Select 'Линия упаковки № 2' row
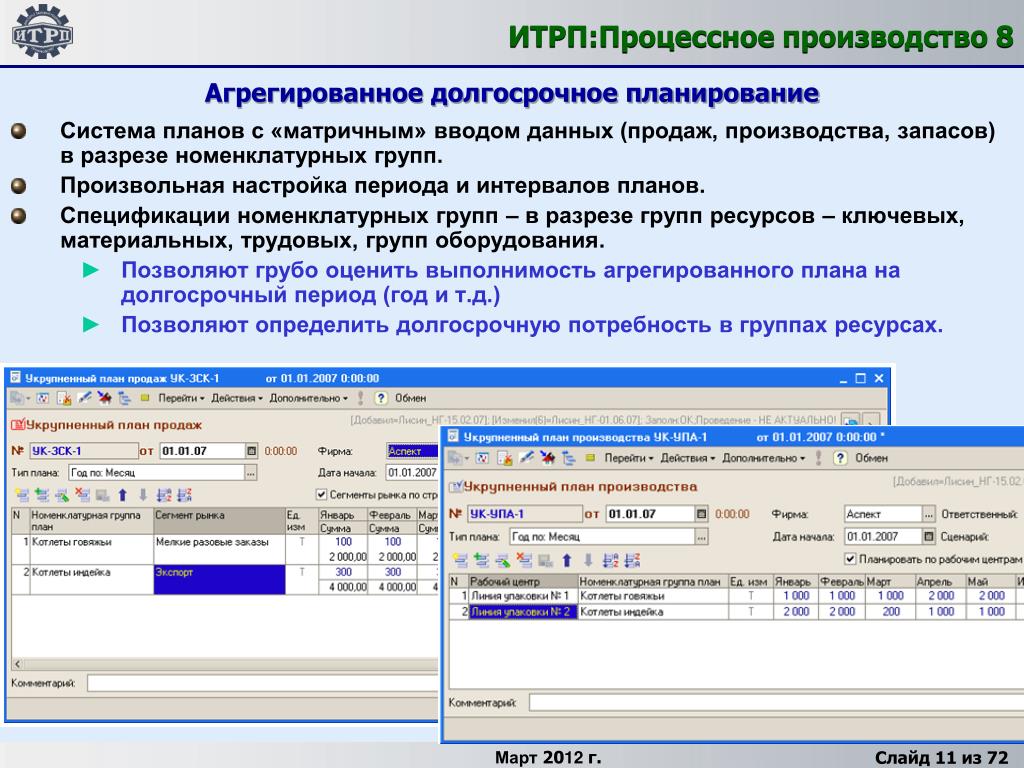1024x768 pixels. [523, 612]
